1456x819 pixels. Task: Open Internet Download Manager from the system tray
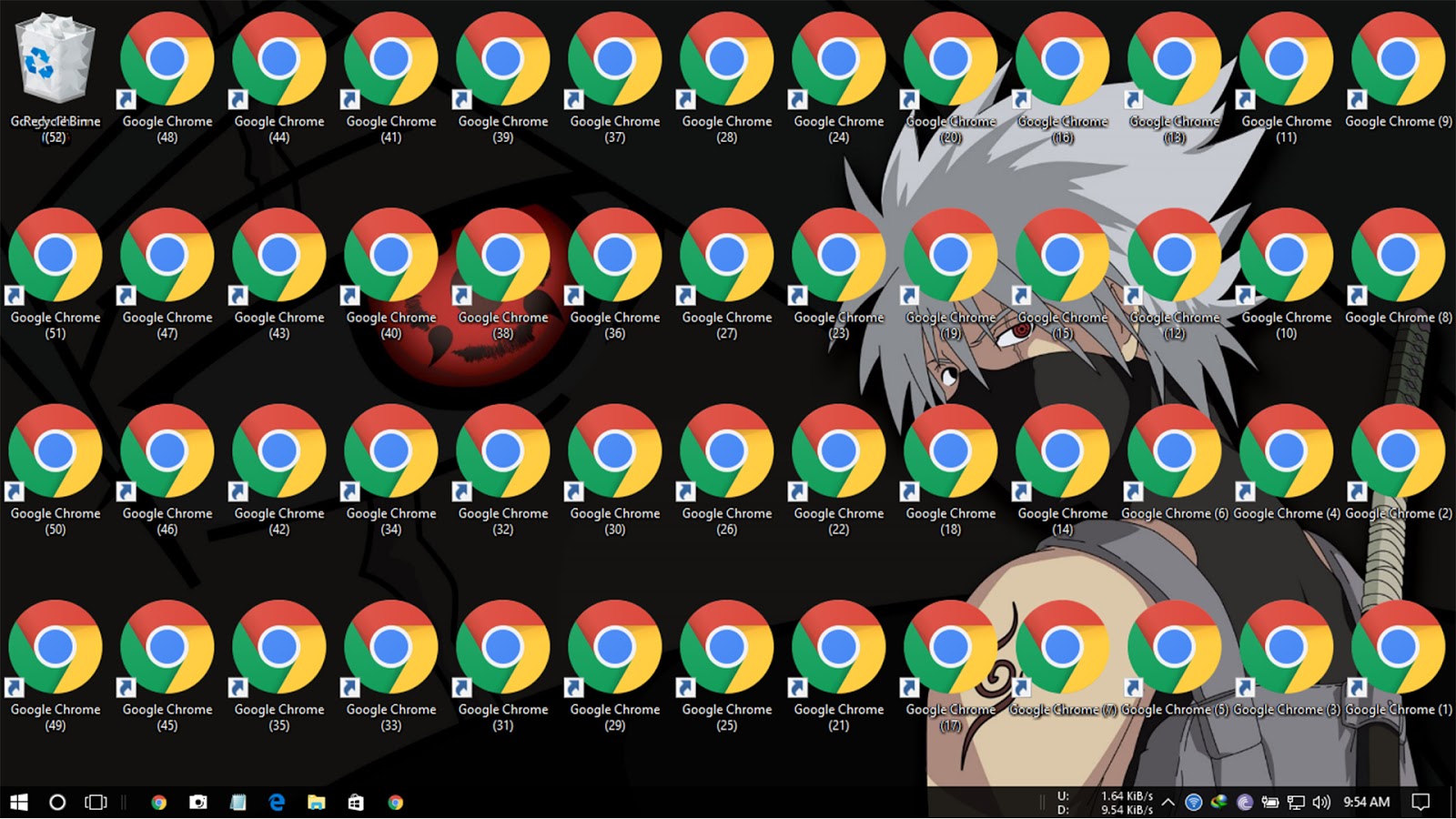click(1219, 803)
